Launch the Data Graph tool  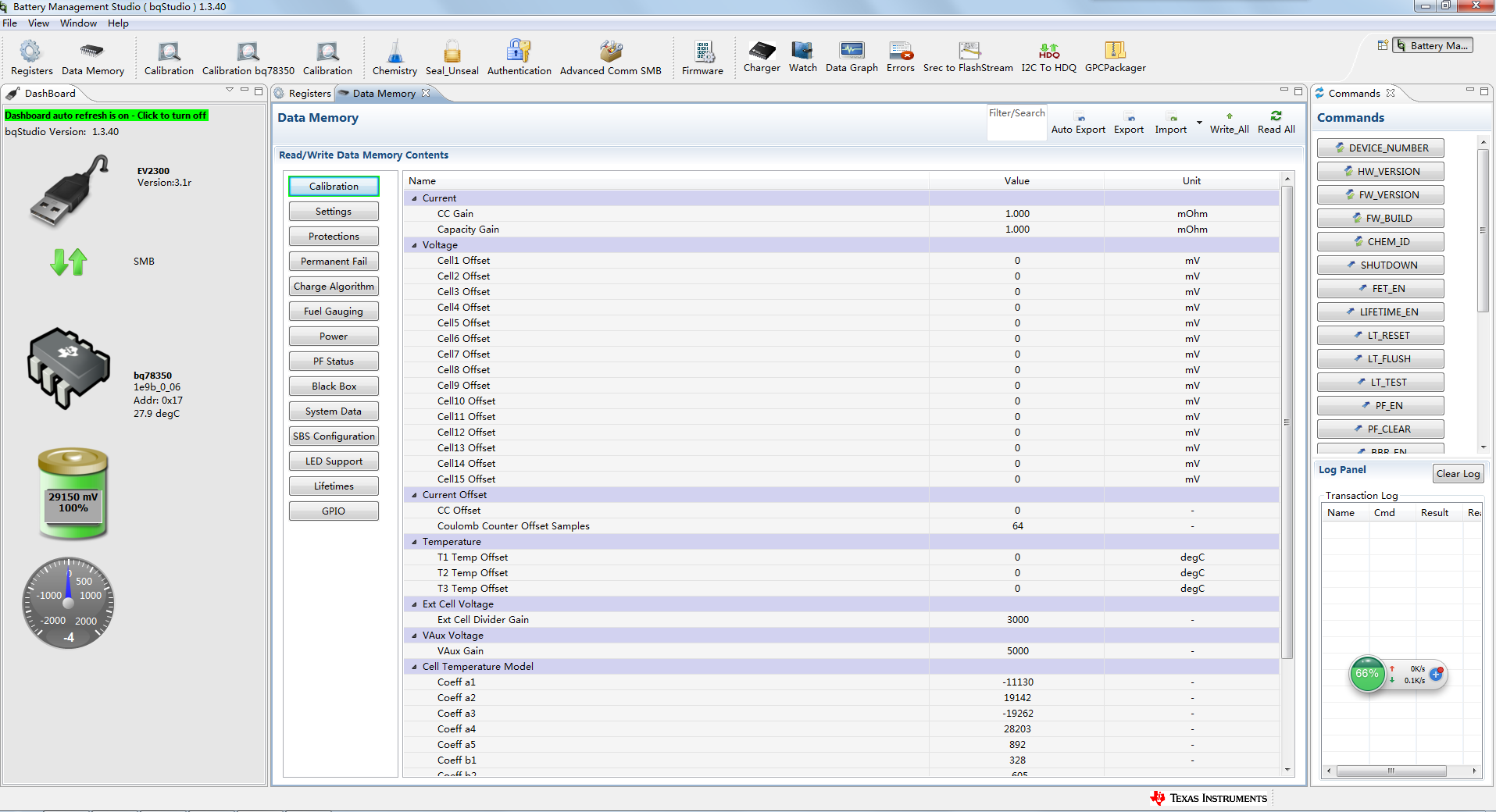[x=852, y=52]
